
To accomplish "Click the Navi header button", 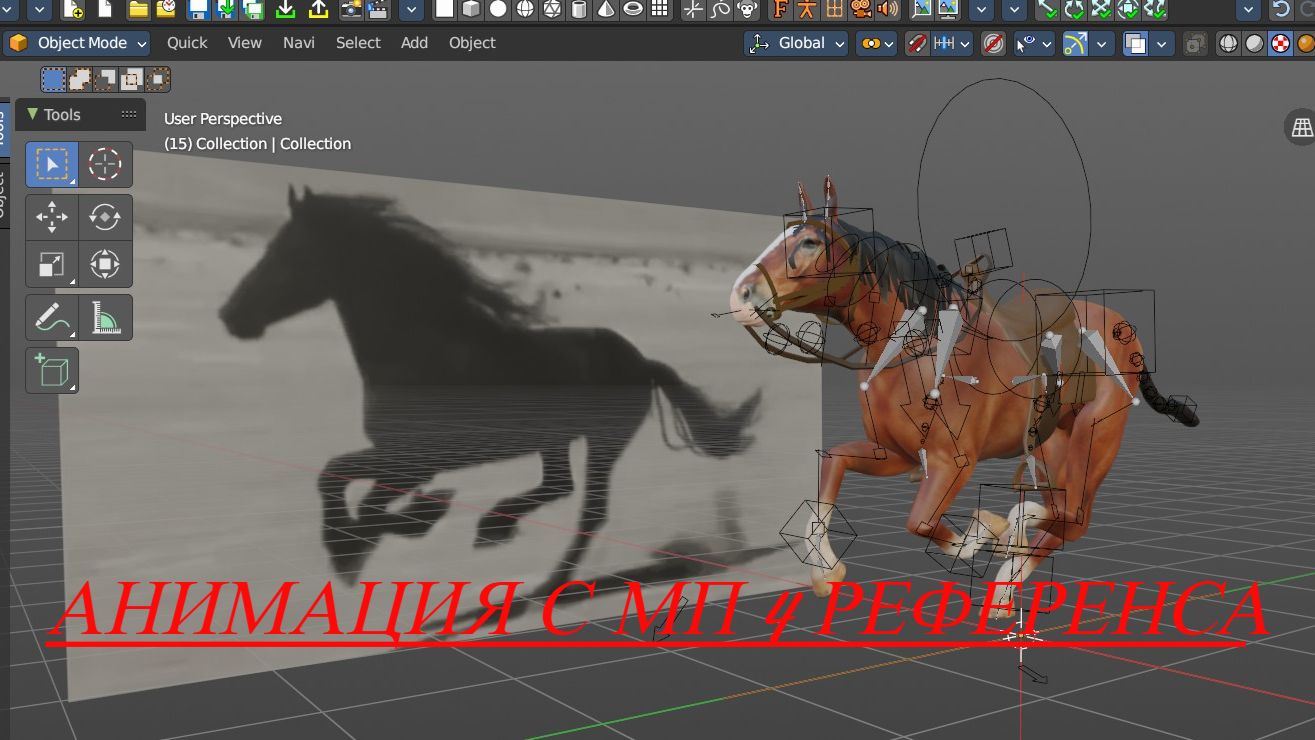I will (x=298, y=43).
